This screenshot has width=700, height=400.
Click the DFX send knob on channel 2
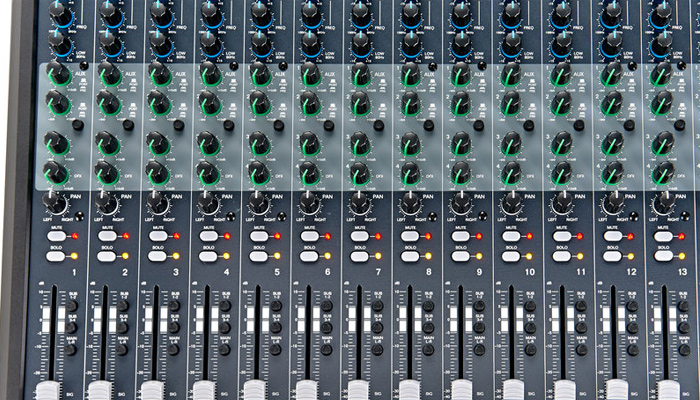click(x=107, y=173)
